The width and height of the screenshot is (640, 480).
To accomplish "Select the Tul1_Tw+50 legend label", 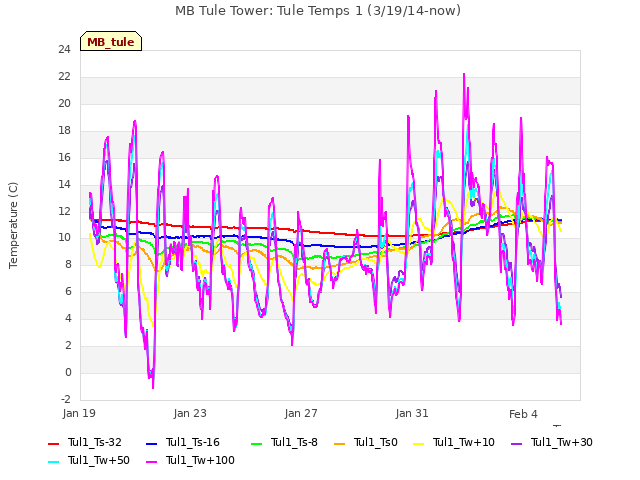I will tap(99, 460).
